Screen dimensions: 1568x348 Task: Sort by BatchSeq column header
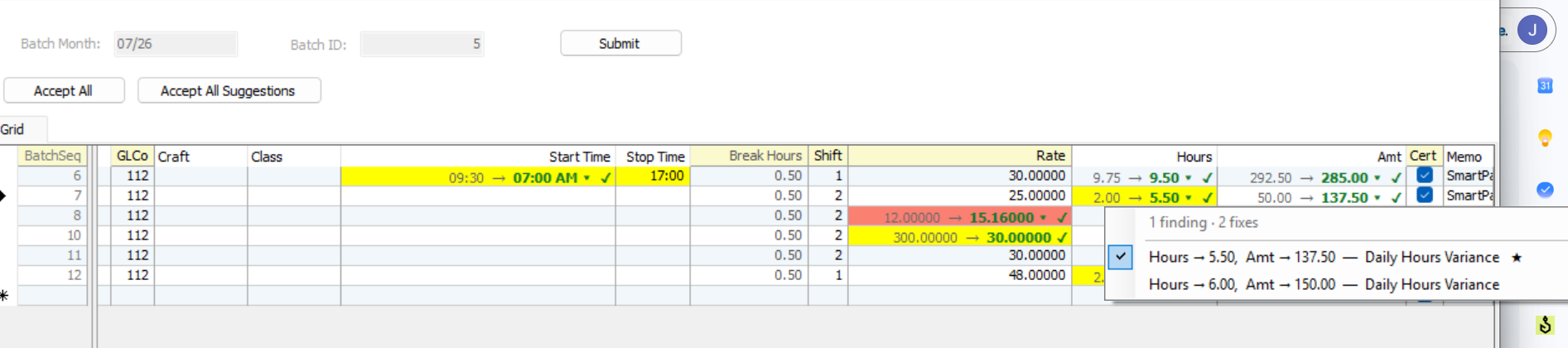pos(52,156)
